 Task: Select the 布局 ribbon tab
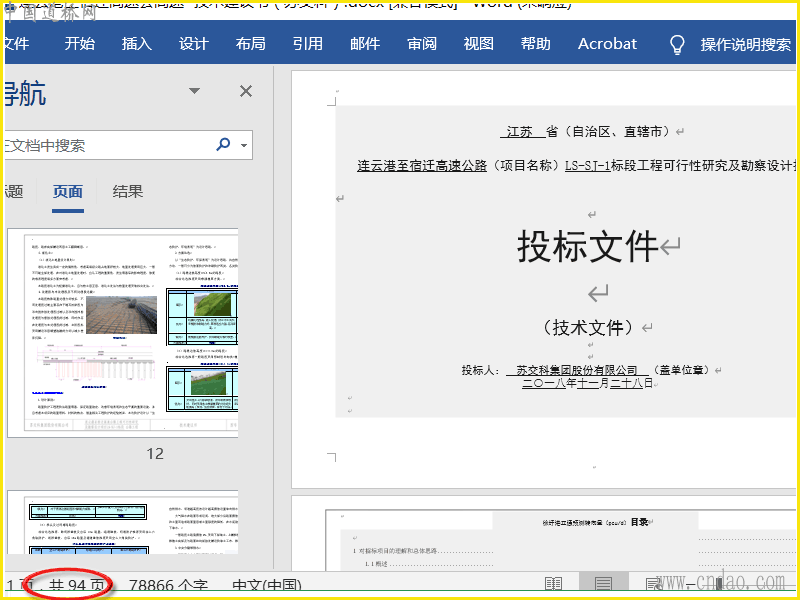(x=251, y=43)
